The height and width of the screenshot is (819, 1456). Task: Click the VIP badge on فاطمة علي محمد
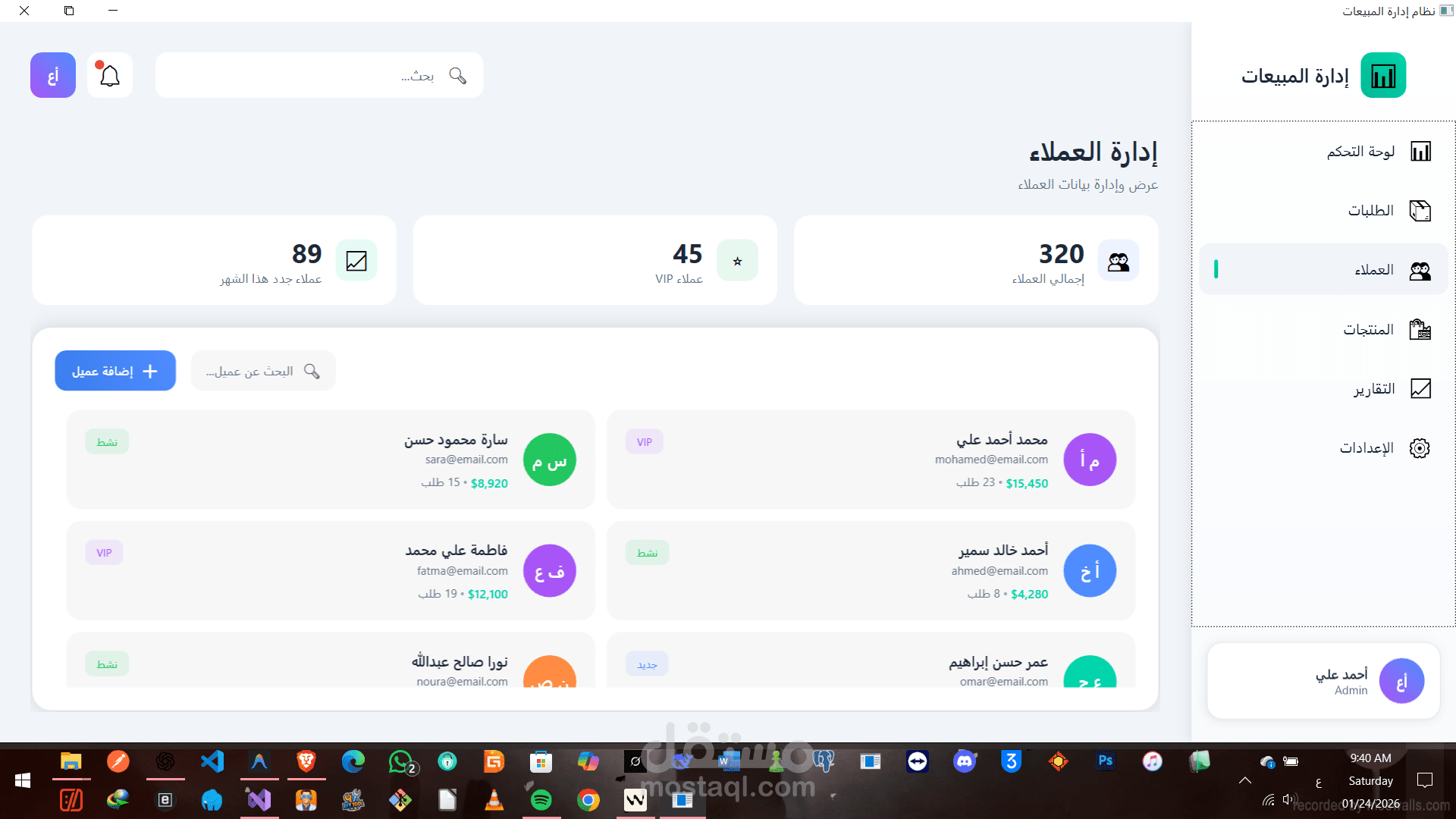(104, 553)
